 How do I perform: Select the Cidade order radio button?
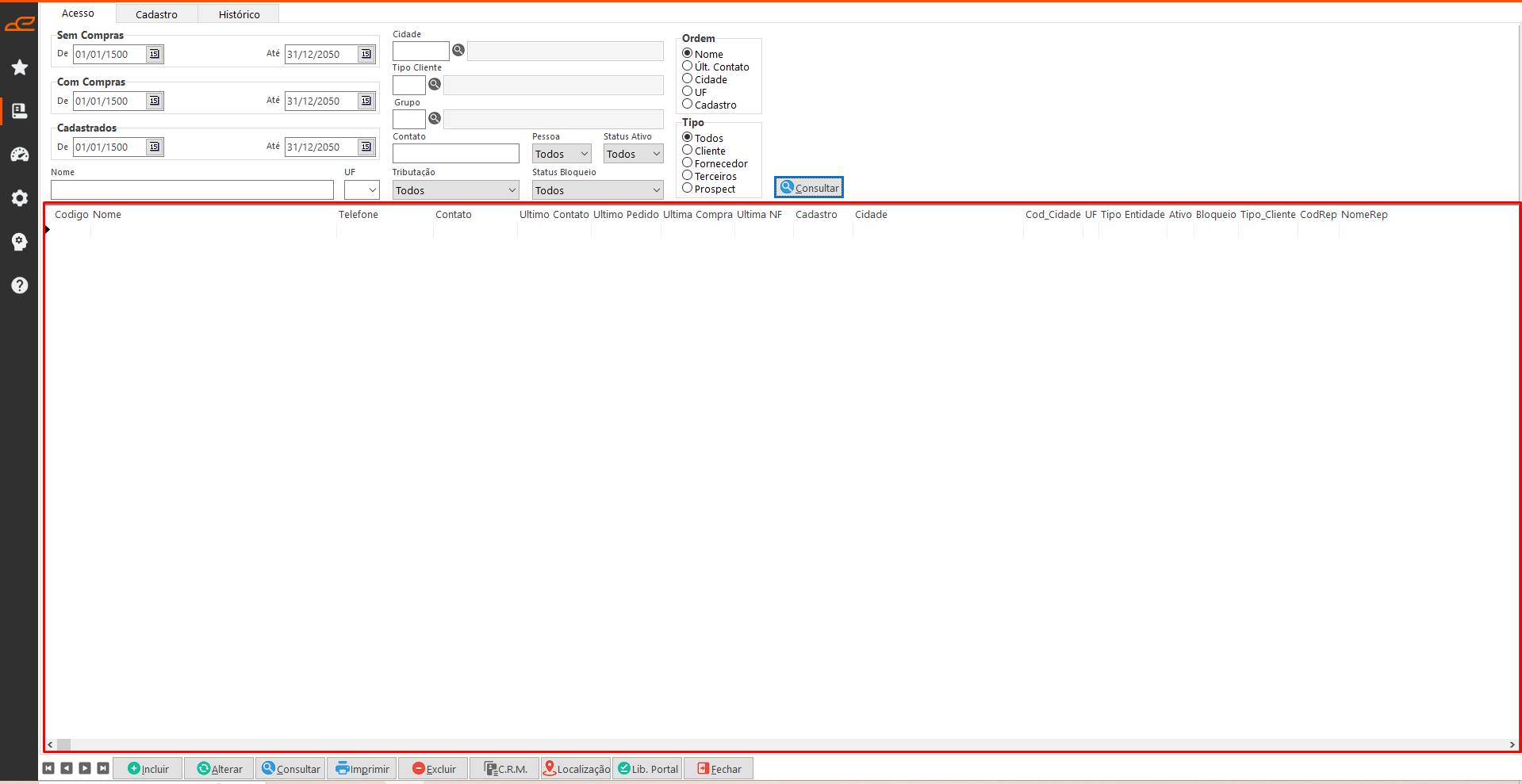click(688, 79)
